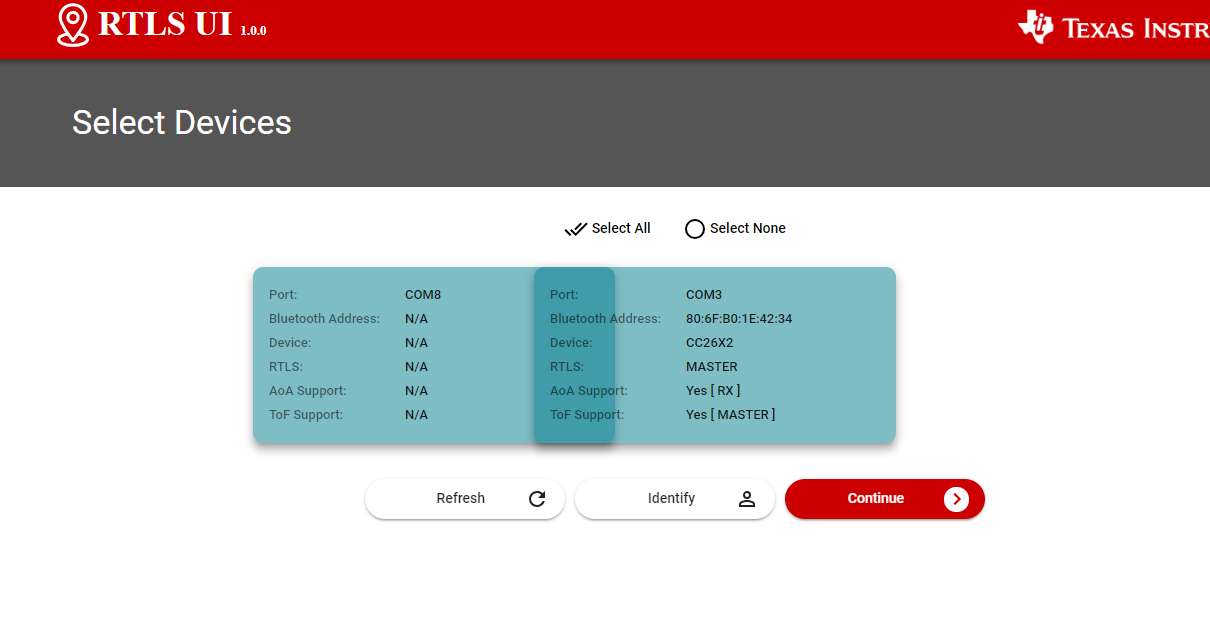Click the Identify person icon
Viewport: 1210px width, 618px height.
(747, 499)
